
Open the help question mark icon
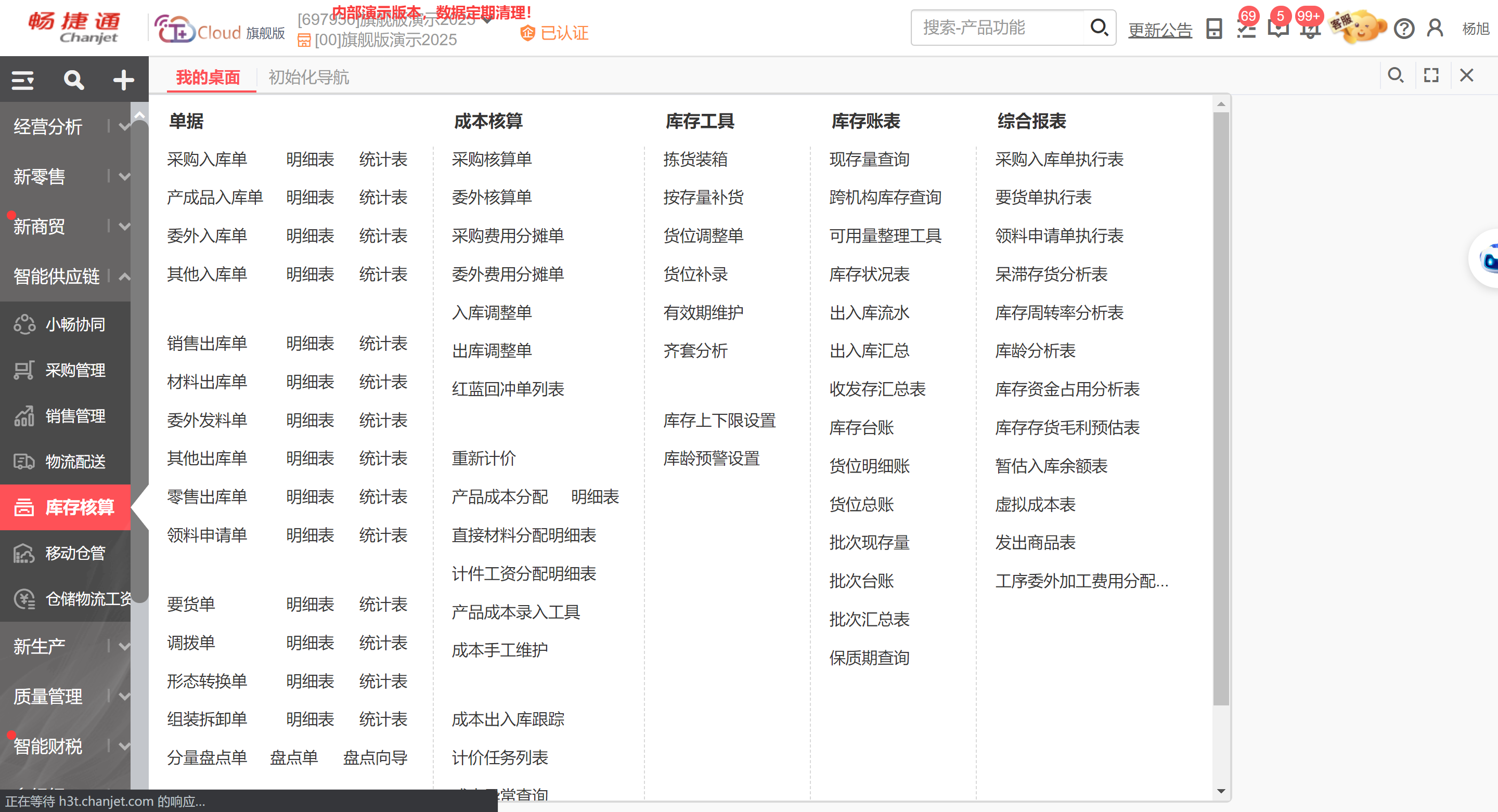(1404, 28)
